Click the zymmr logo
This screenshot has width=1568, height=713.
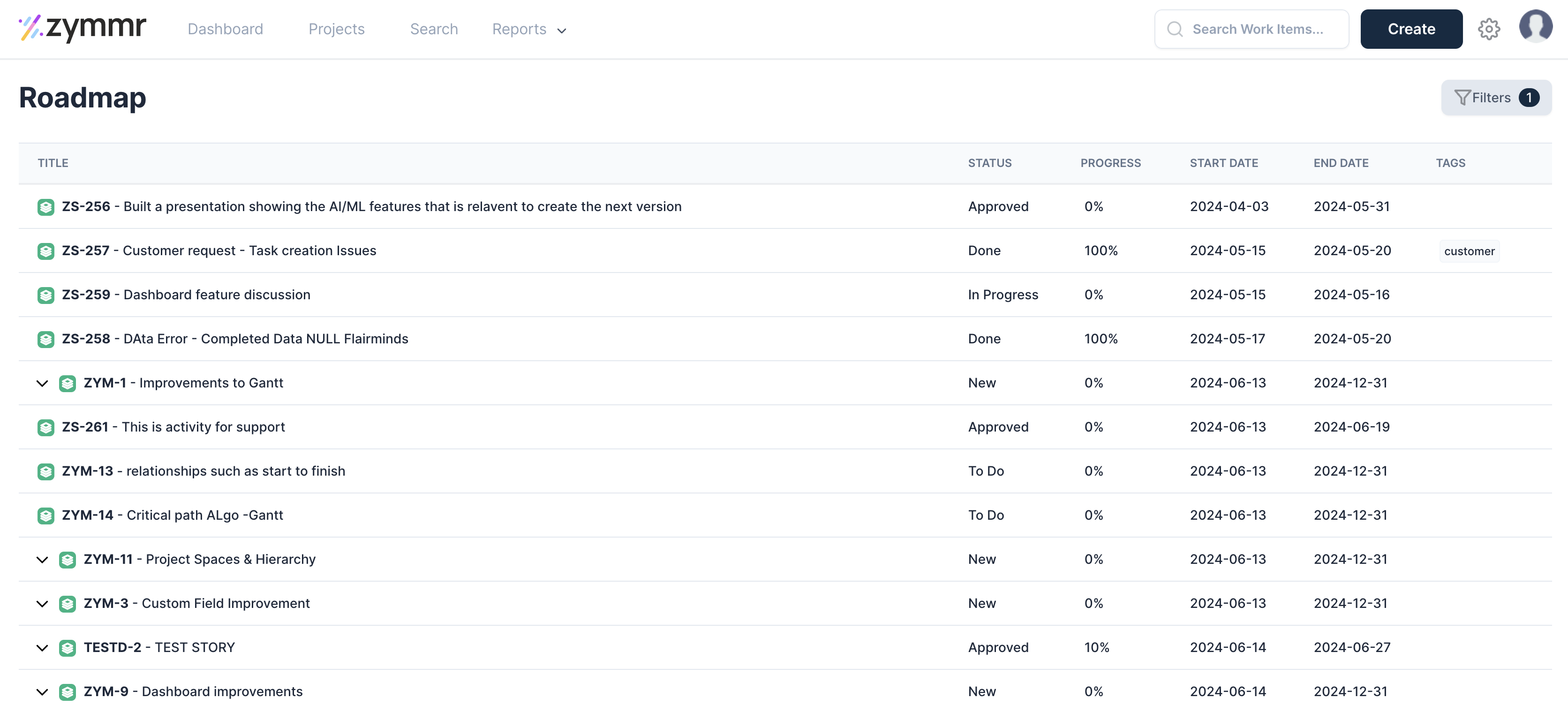click(x=82, y=29)
